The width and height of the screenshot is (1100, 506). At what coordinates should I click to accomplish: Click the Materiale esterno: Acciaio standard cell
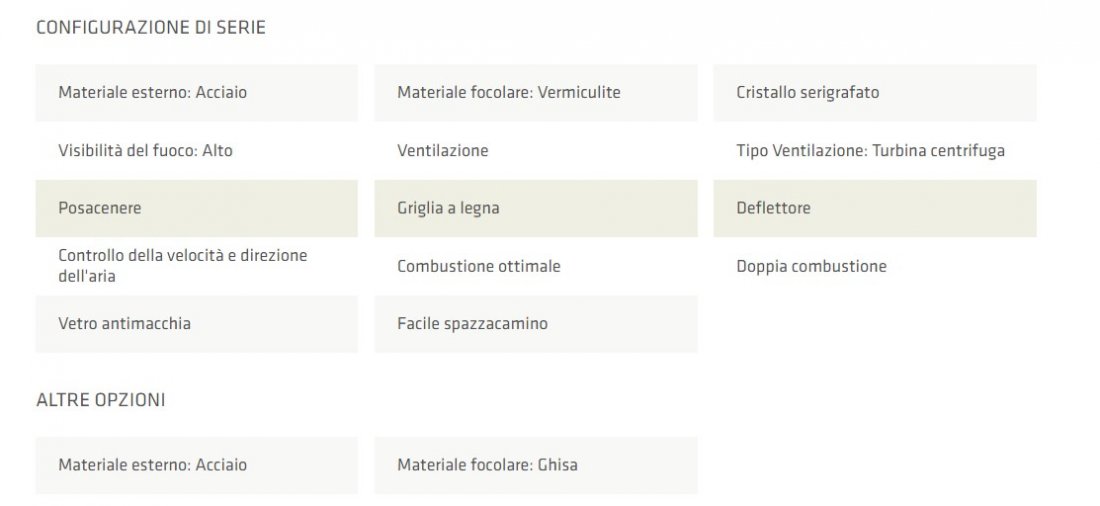coord(196,93)
